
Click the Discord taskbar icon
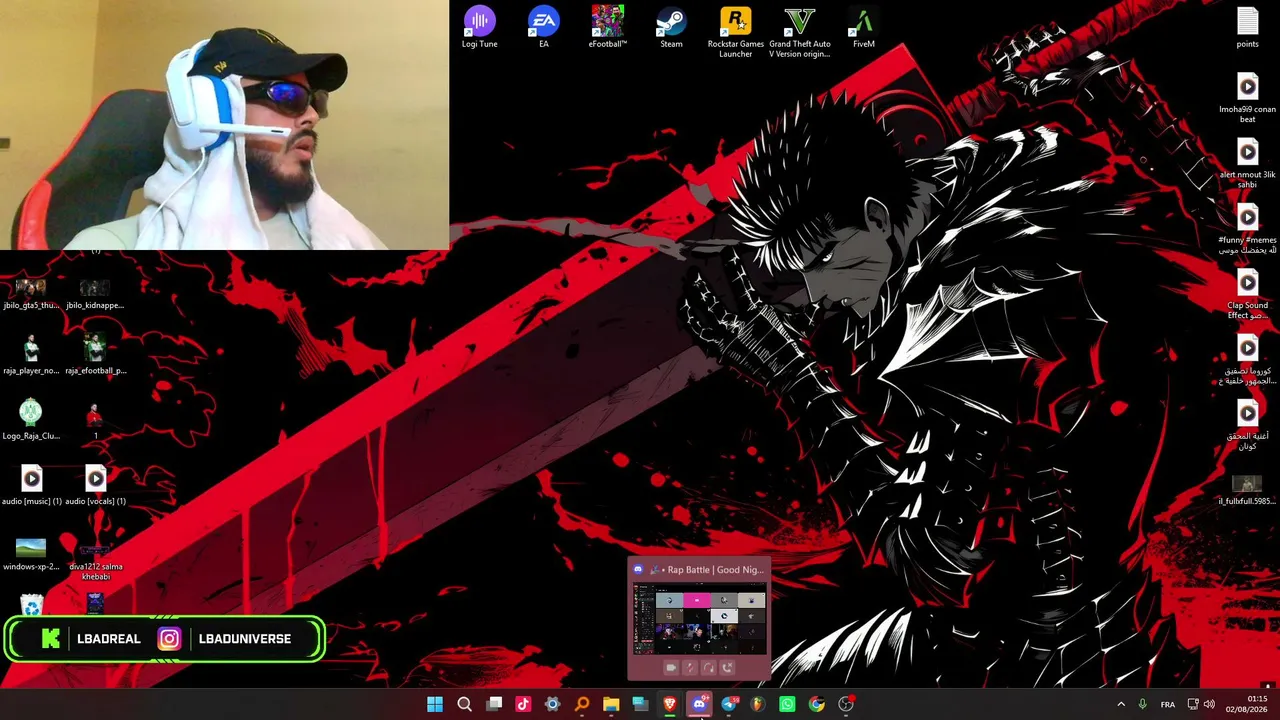pos(699,704)
